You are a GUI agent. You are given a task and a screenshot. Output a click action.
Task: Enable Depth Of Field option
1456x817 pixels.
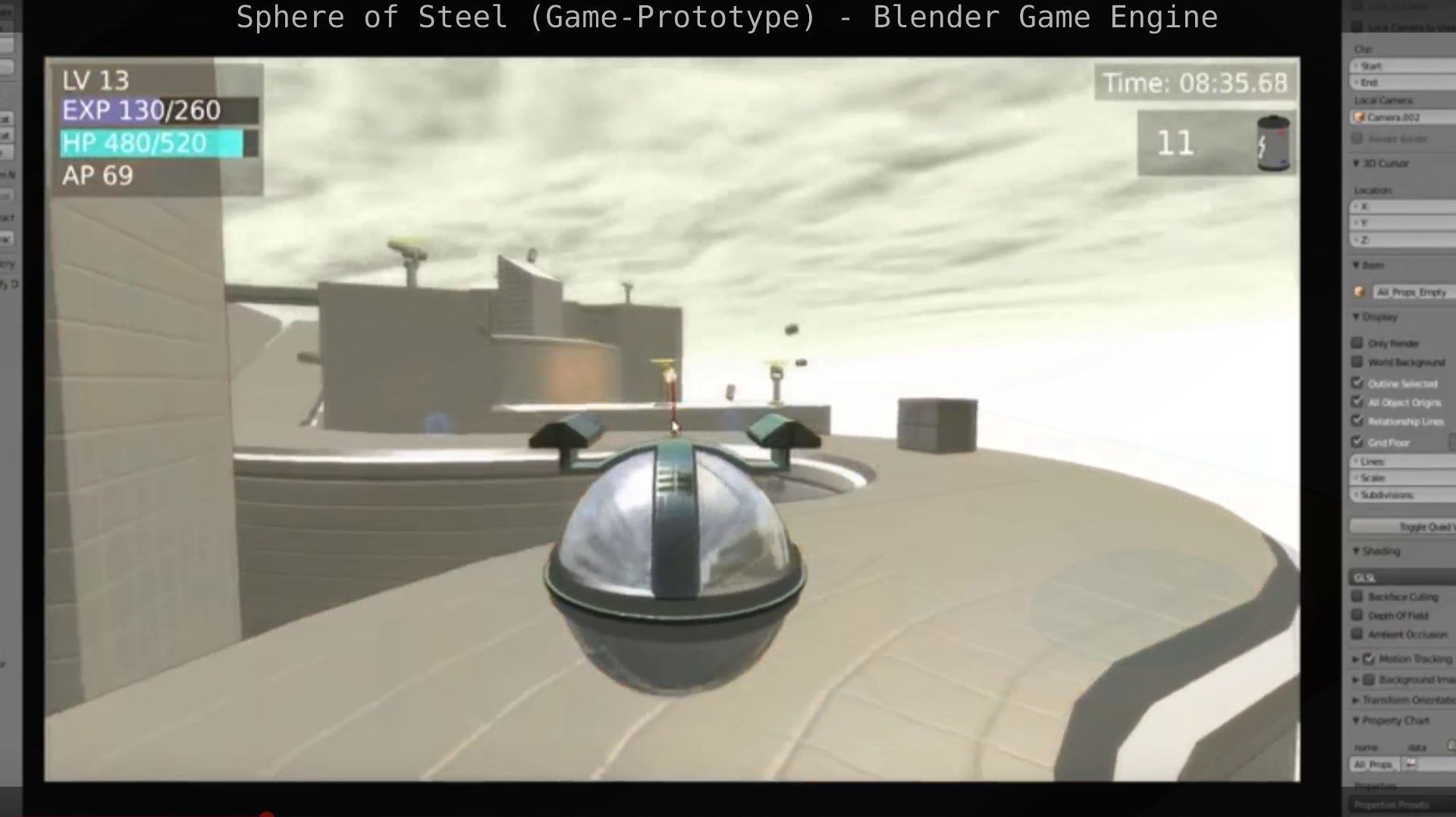coord(1357,615)
